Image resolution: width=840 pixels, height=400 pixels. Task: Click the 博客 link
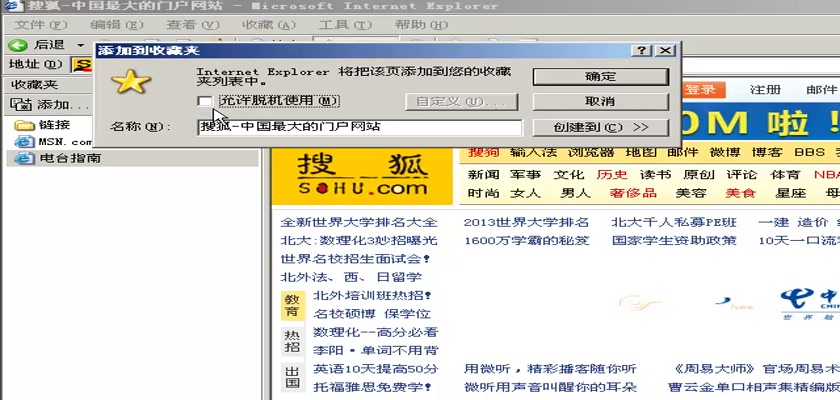coord(767,152)
